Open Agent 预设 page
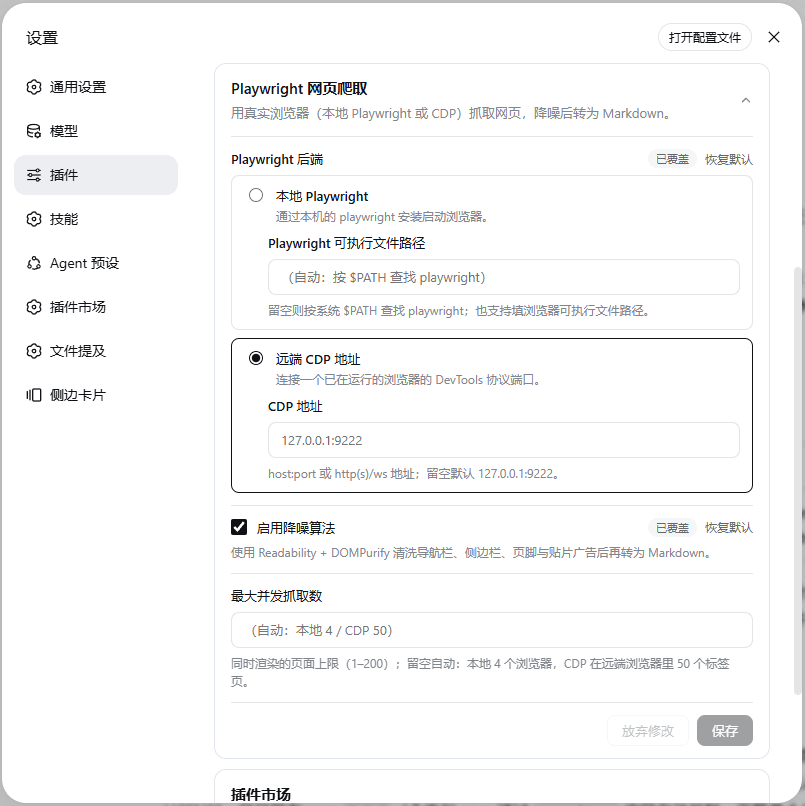Viewport: 805px width, 806px height. click(x=96, y=263)
